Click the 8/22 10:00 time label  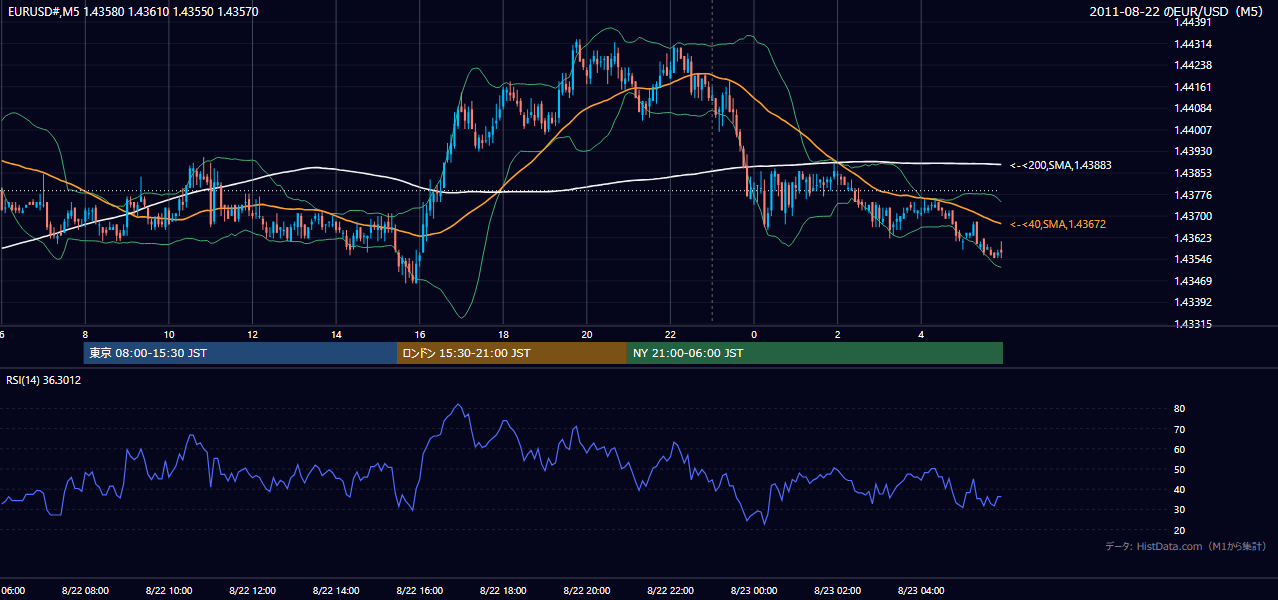pyautogui.click(x=168, y=591)
